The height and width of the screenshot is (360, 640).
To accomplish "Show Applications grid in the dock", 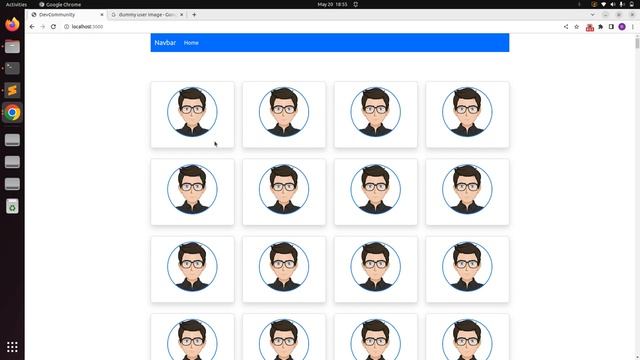I will (12, 347).
